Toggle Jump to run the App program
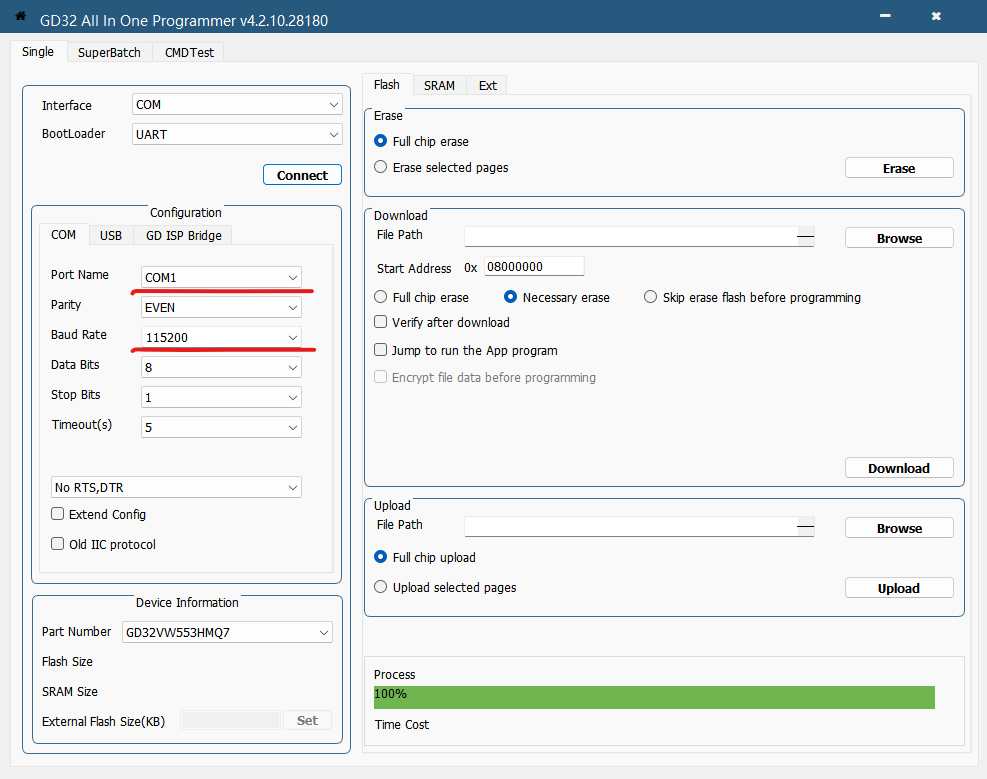The height and width of the screenshot is (779, 987). pos(381,351)
